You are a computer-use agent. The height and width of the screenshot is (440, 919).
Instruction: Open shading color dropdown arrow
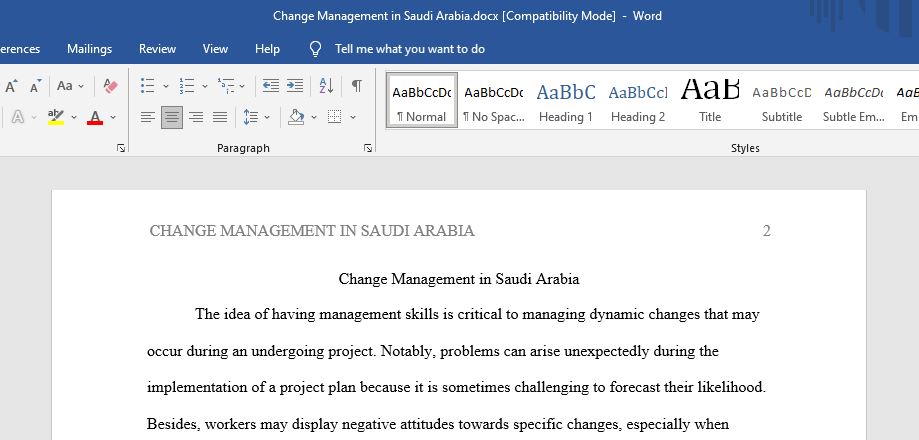pyautogui.click(x=314, y=117)
